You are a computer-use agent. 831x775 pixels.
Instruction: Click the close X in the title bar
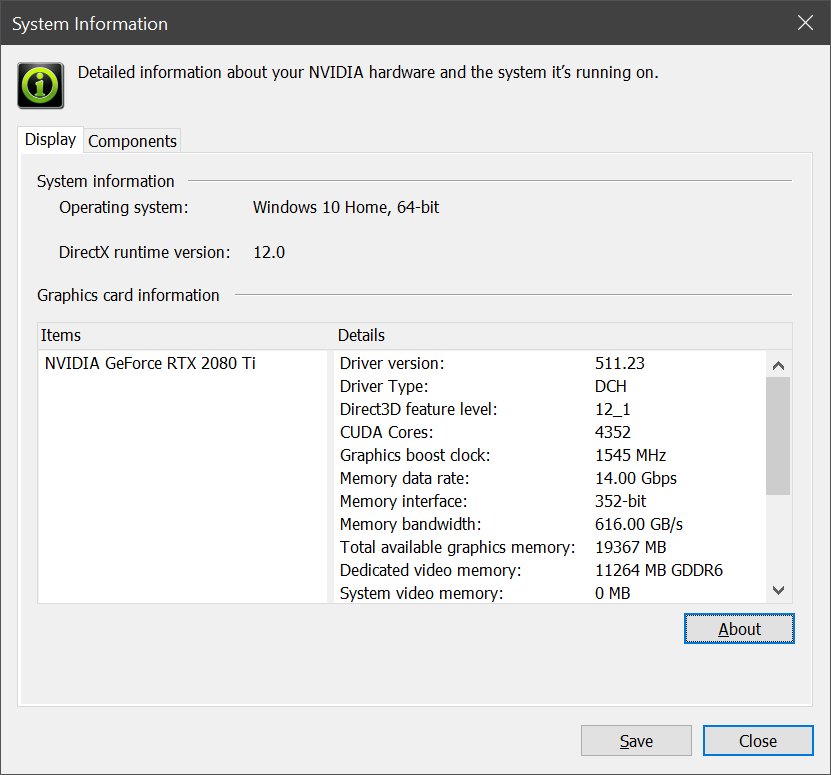point(805,22)
